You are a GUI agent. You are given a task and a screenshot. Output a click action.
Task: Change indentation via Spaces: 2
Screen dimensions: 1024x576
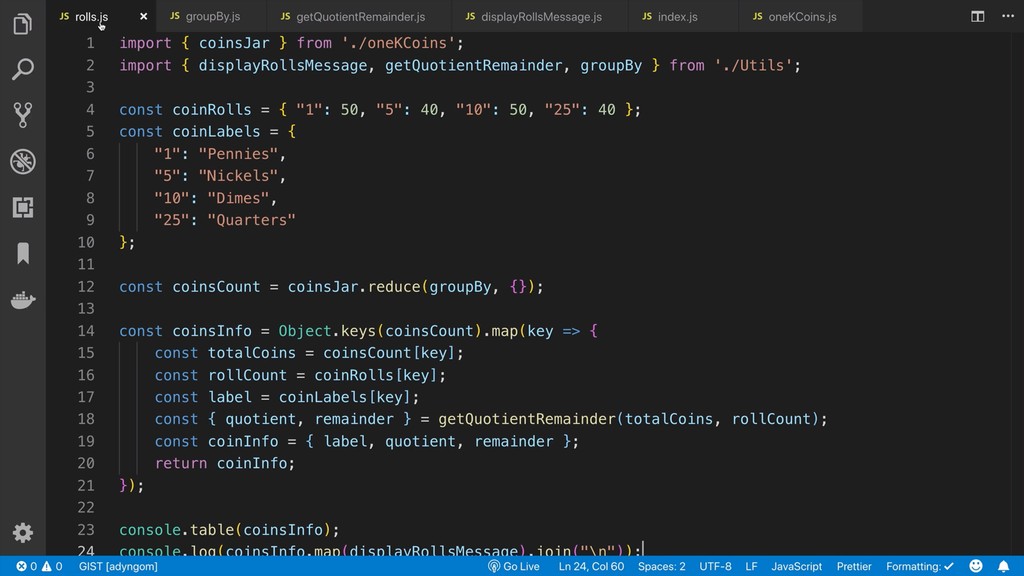[662, 566]
